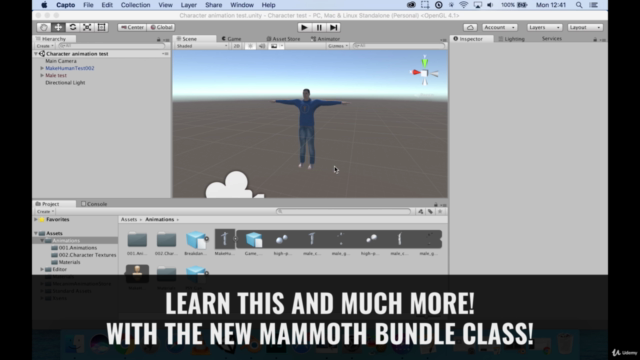Select the Rotate tool
Viewport: 640px width, 360px height.
(x=73, y=27)
